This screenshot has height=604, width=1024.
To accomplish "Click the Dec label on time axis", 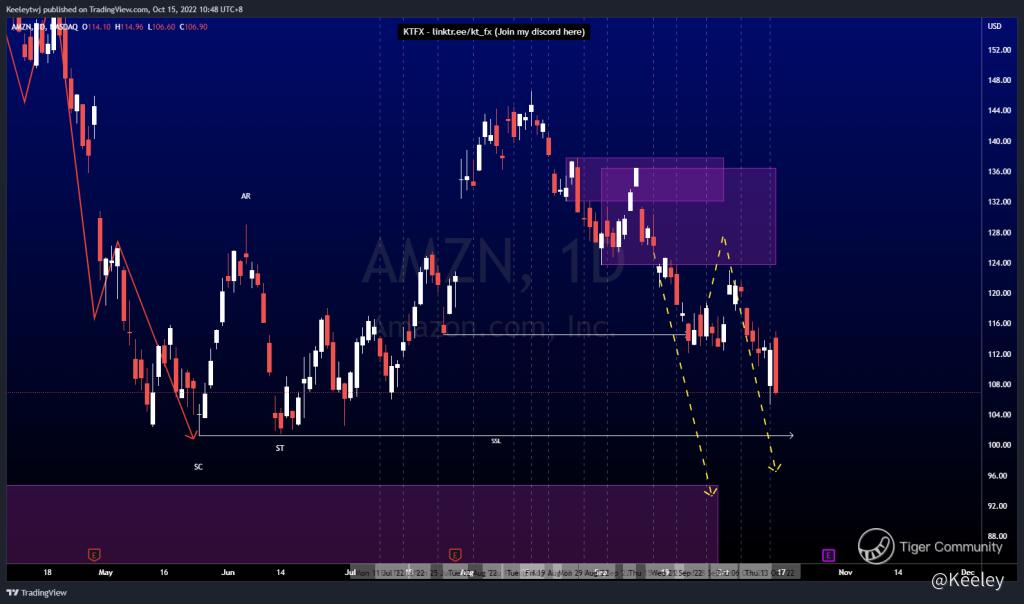I will 968,572.
